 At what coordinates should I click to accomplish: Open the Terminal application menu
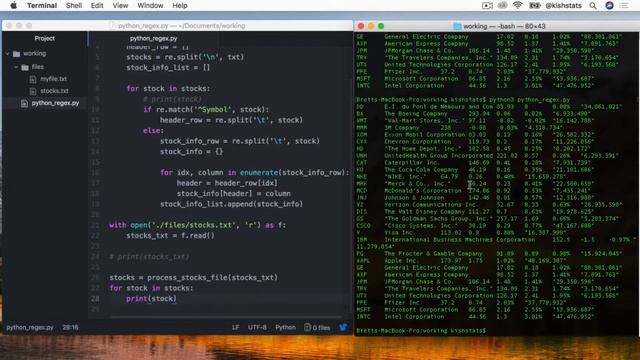tap(42, 5)
